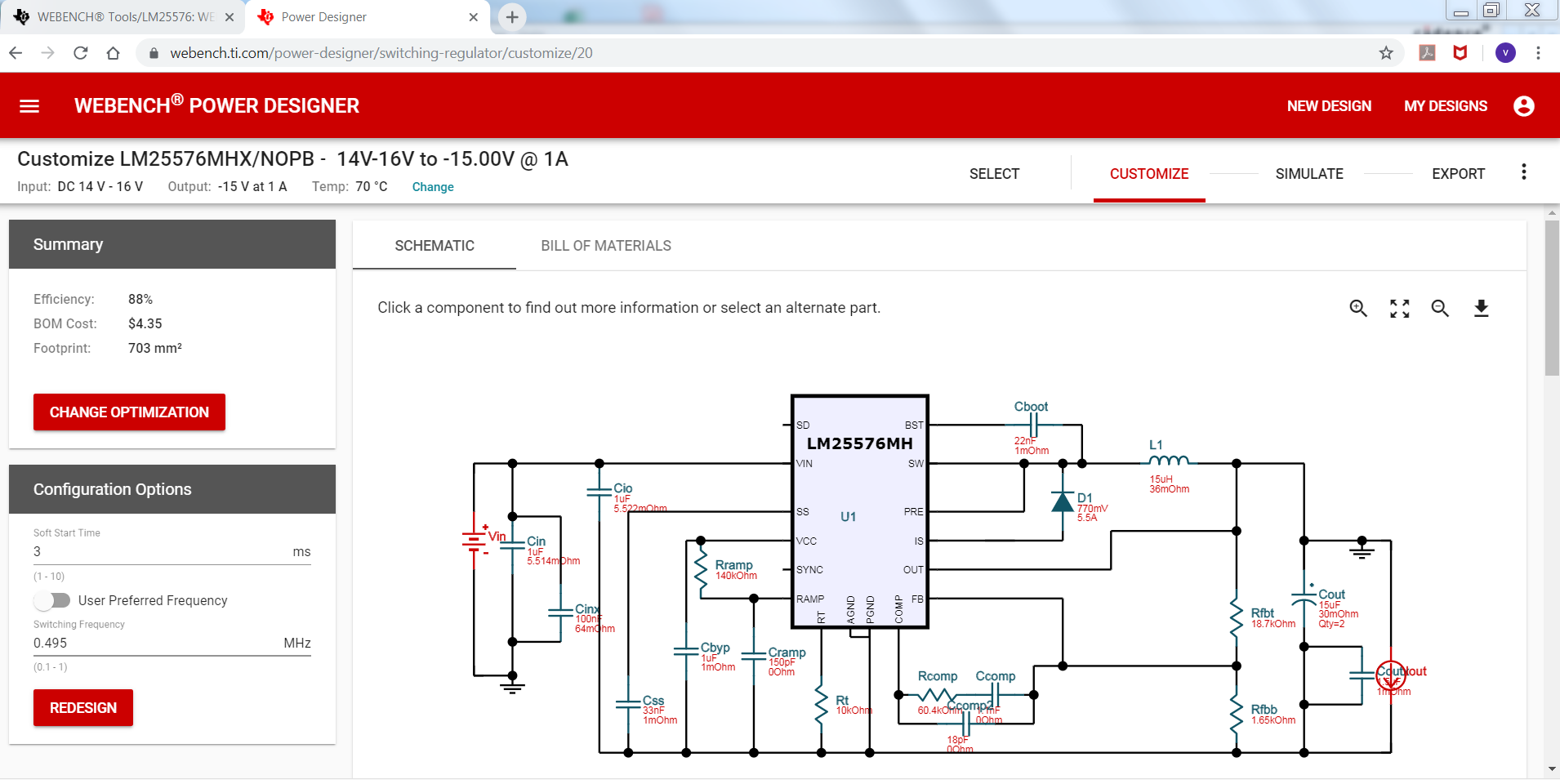The width and height of the screenshot is (1560, 784).
Task: Click the browser address bar URL
Action: pyautogui.click(x=381, y=53)
